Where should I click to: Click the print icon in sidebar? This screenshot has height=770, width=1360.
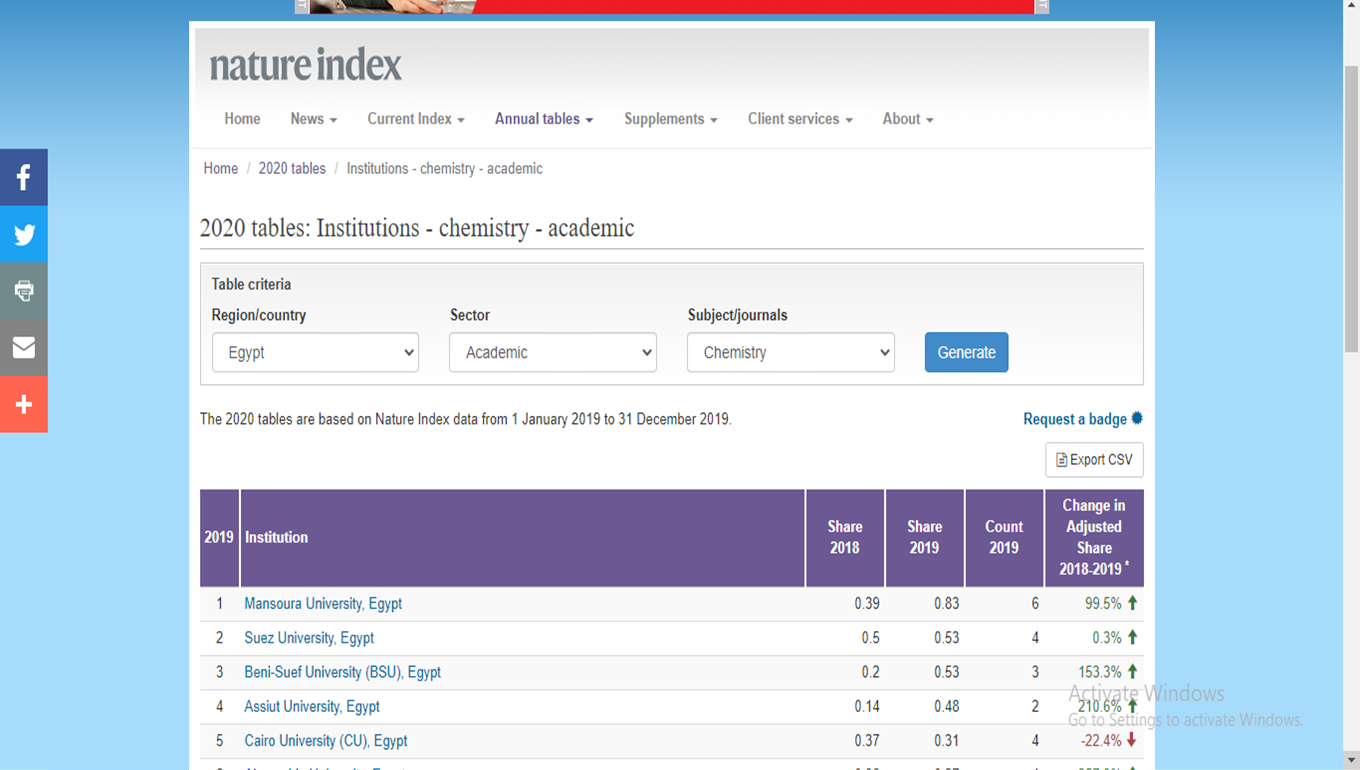(x=24, y=291)
